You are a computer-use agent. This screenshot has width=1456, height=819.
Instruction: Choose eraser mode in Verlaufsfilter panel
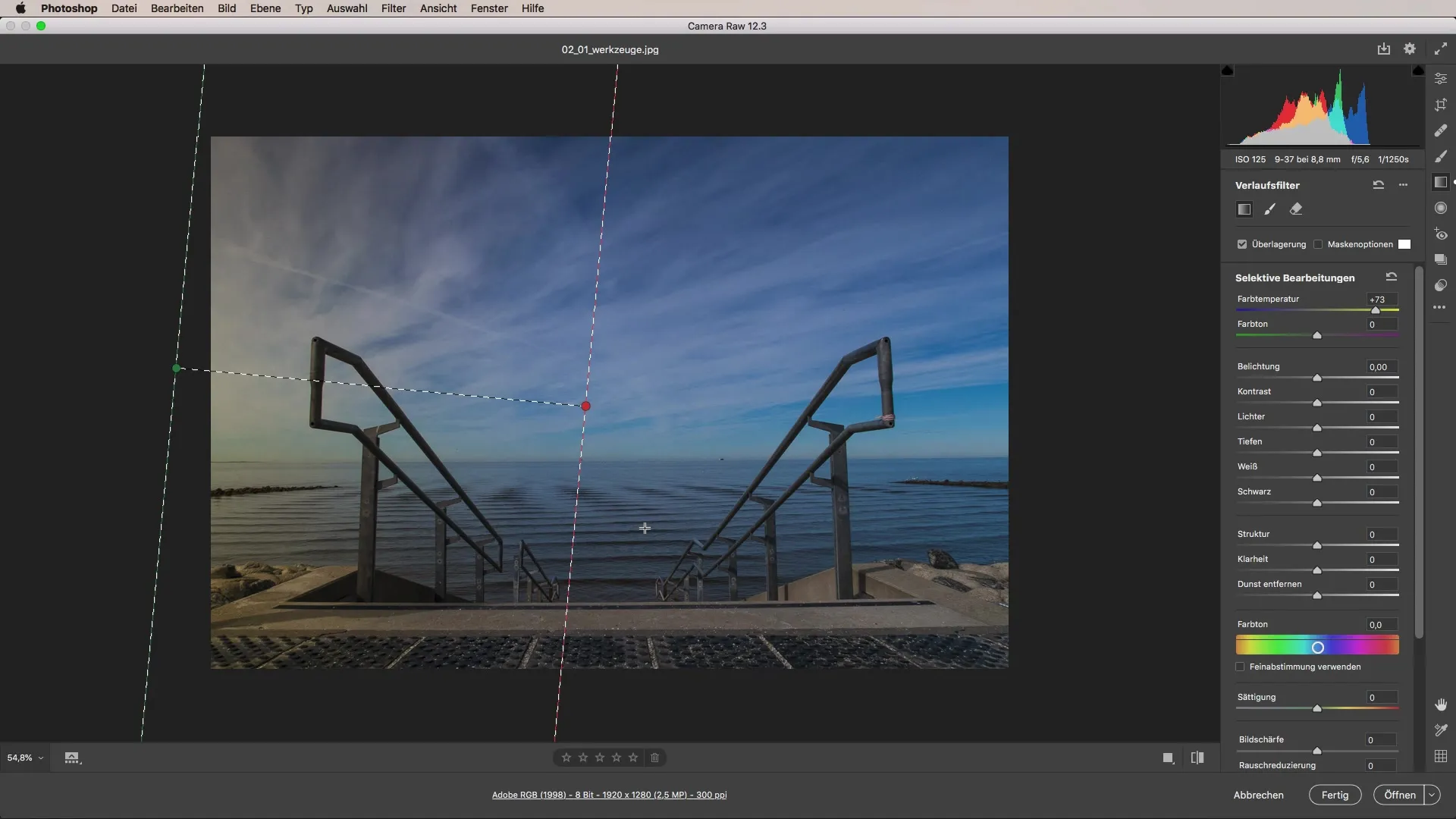click(x=1296, y=209)
